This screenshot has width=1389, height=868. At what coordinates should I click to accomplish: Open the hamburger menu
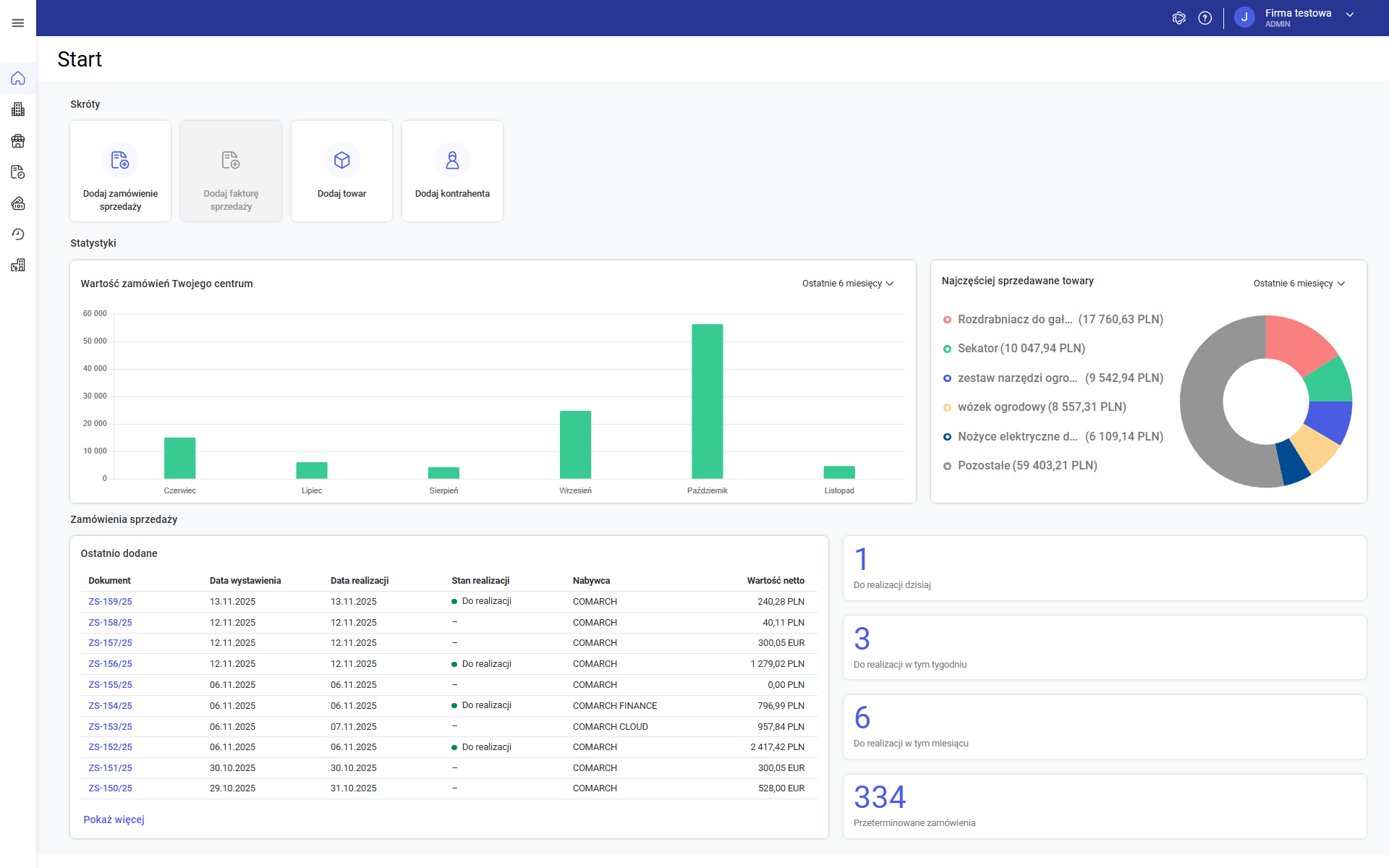coord(18,23)
